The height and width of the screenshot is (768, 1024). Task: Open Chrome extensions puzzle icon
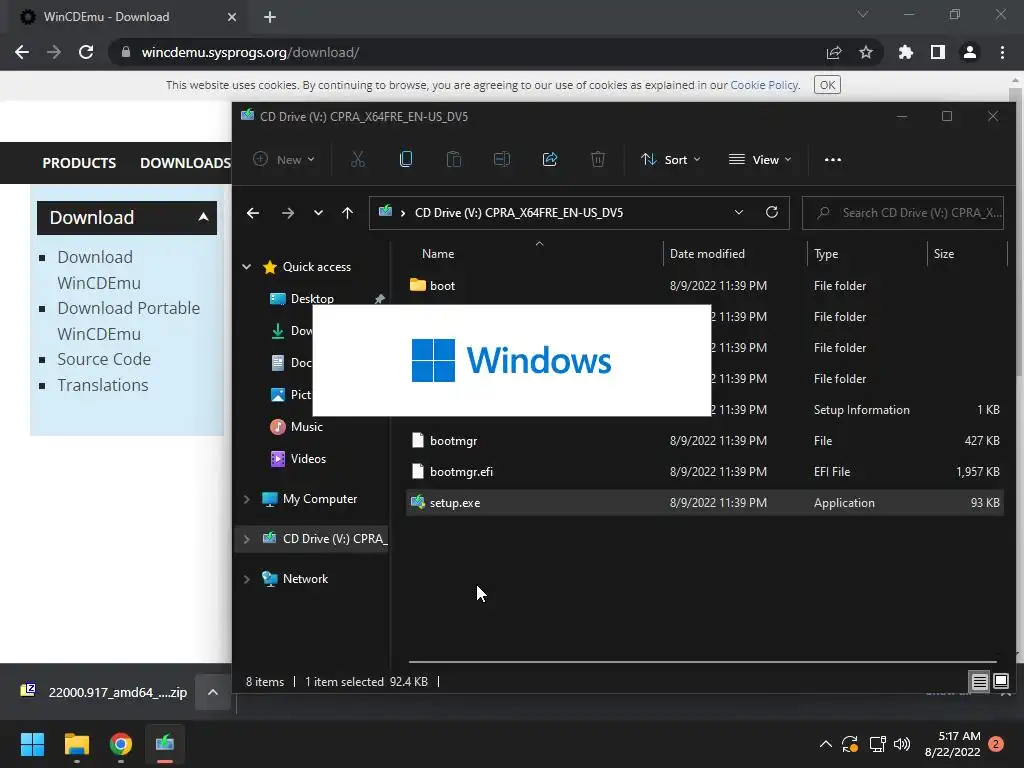pos(906,52)
